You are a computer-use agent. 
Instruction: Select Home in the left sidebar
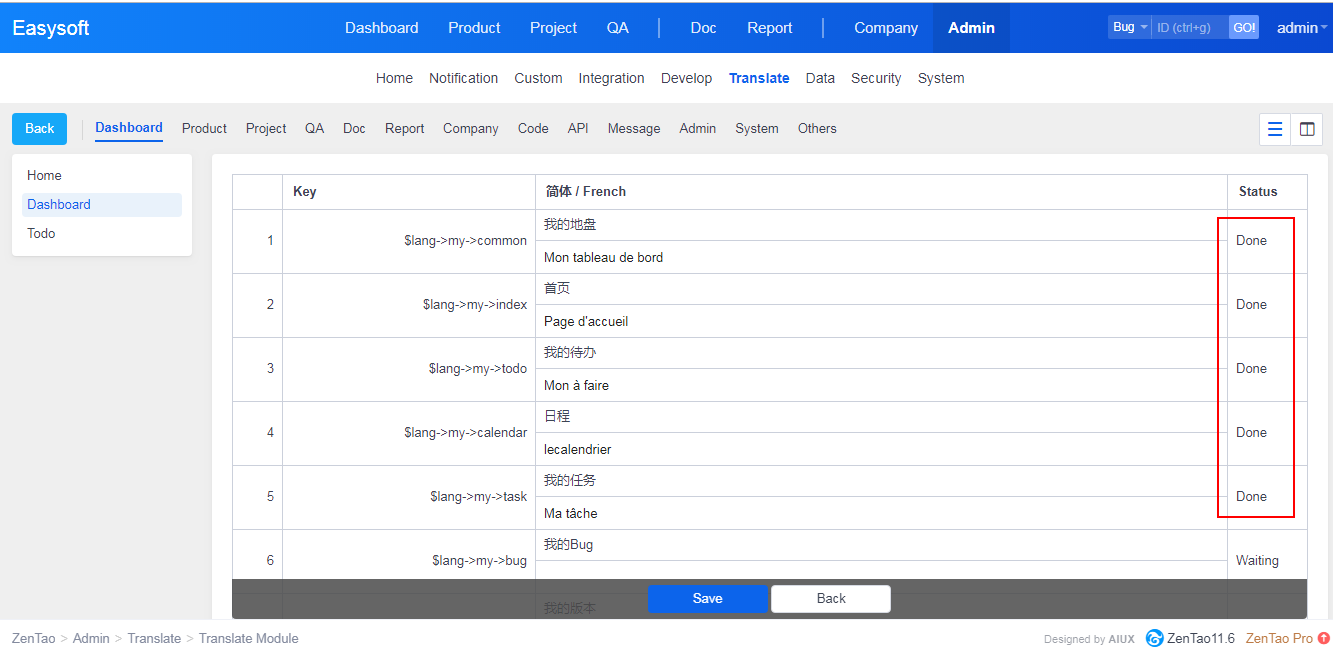[44, 175]
